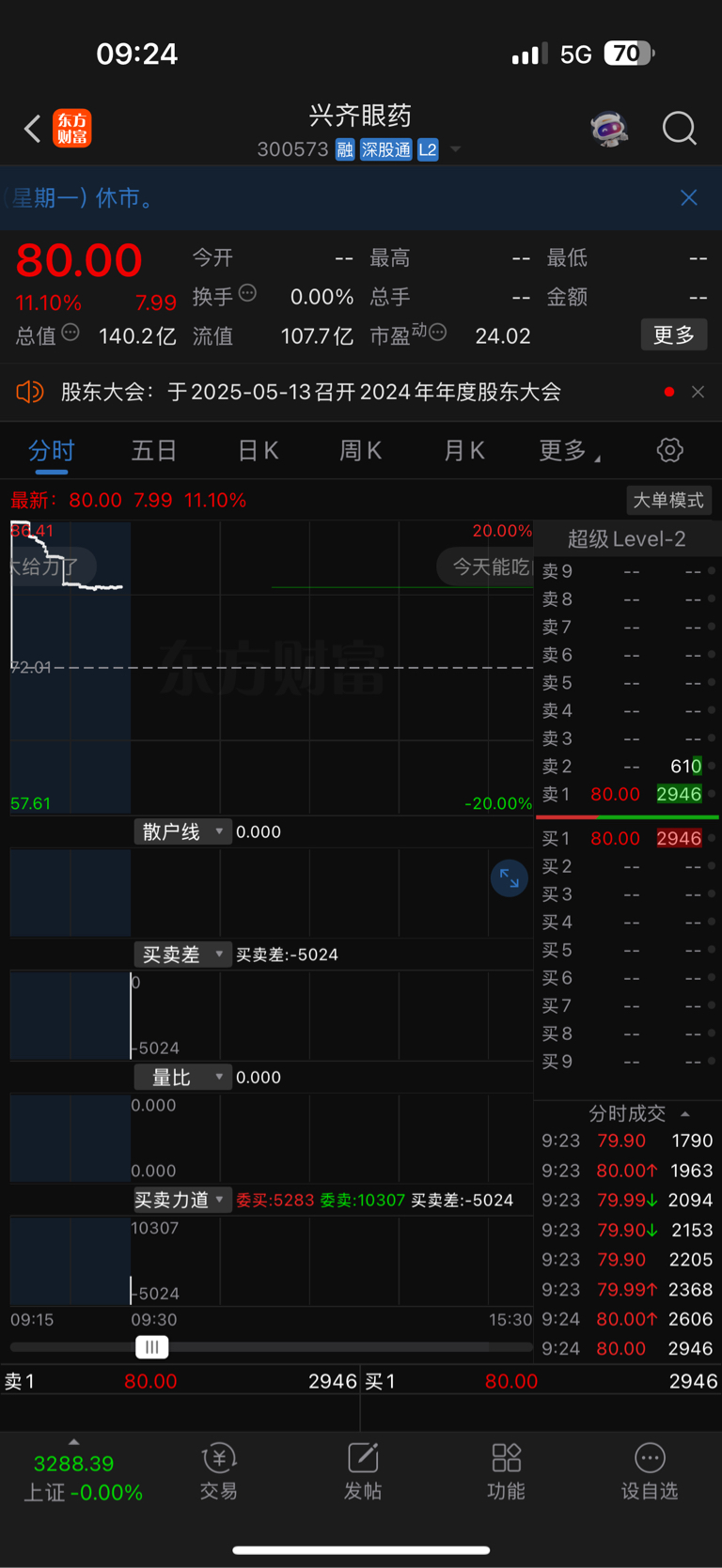Tap 卖2 610 order row

point(627,766)
